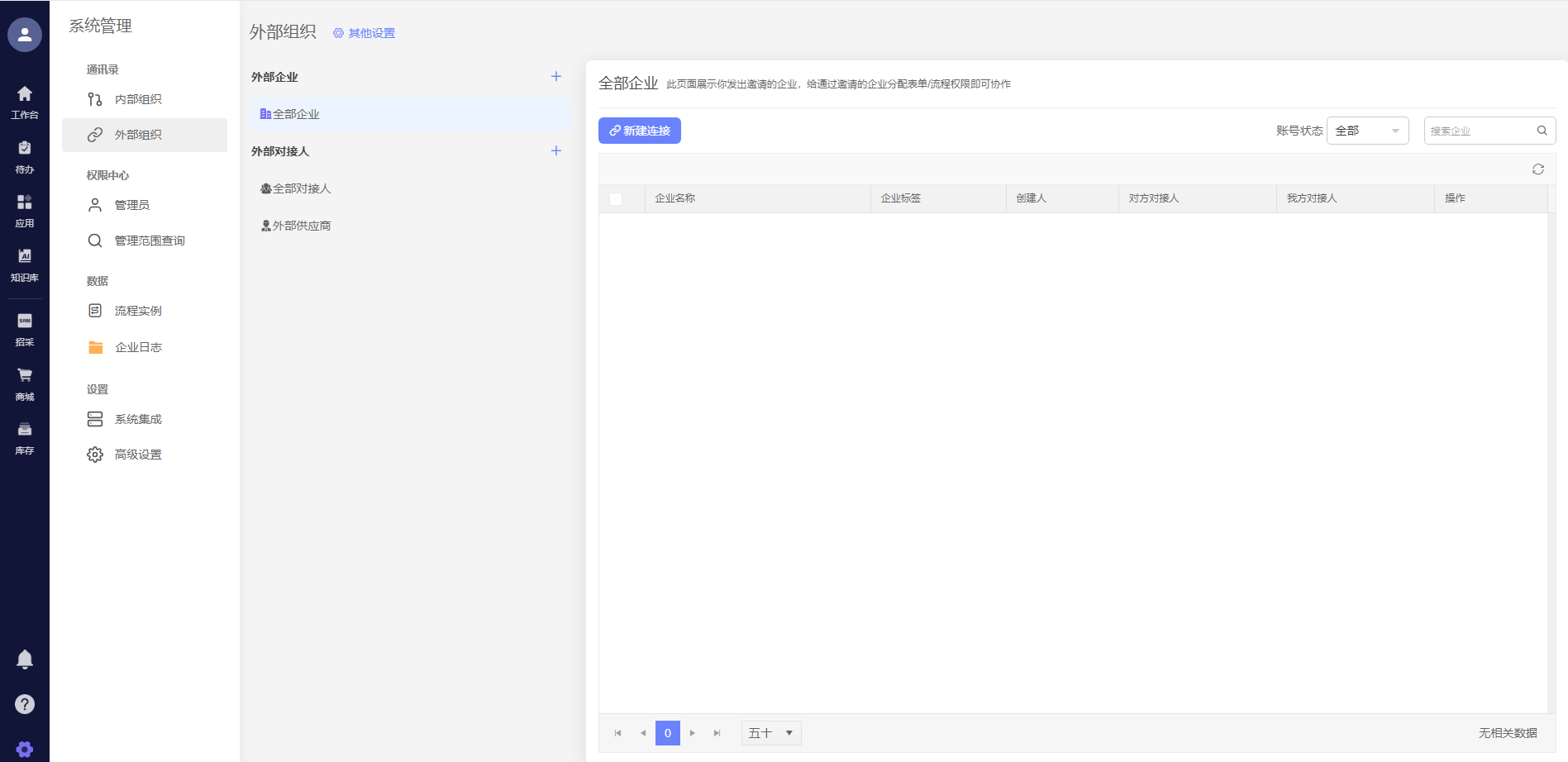Screen dimensions: 1568x762
Task: Open 流程实例 in the sidebar menu
Action: [x=138, y=311]
